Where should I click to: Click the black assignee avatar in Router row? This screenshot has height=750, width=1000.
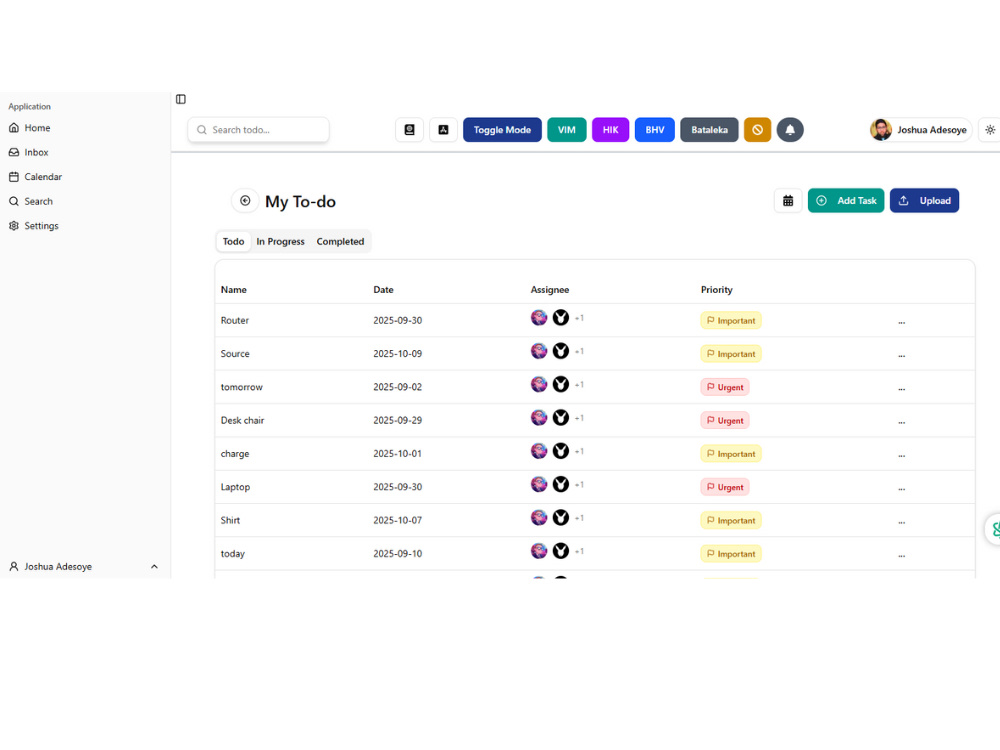tap(561, 318)
